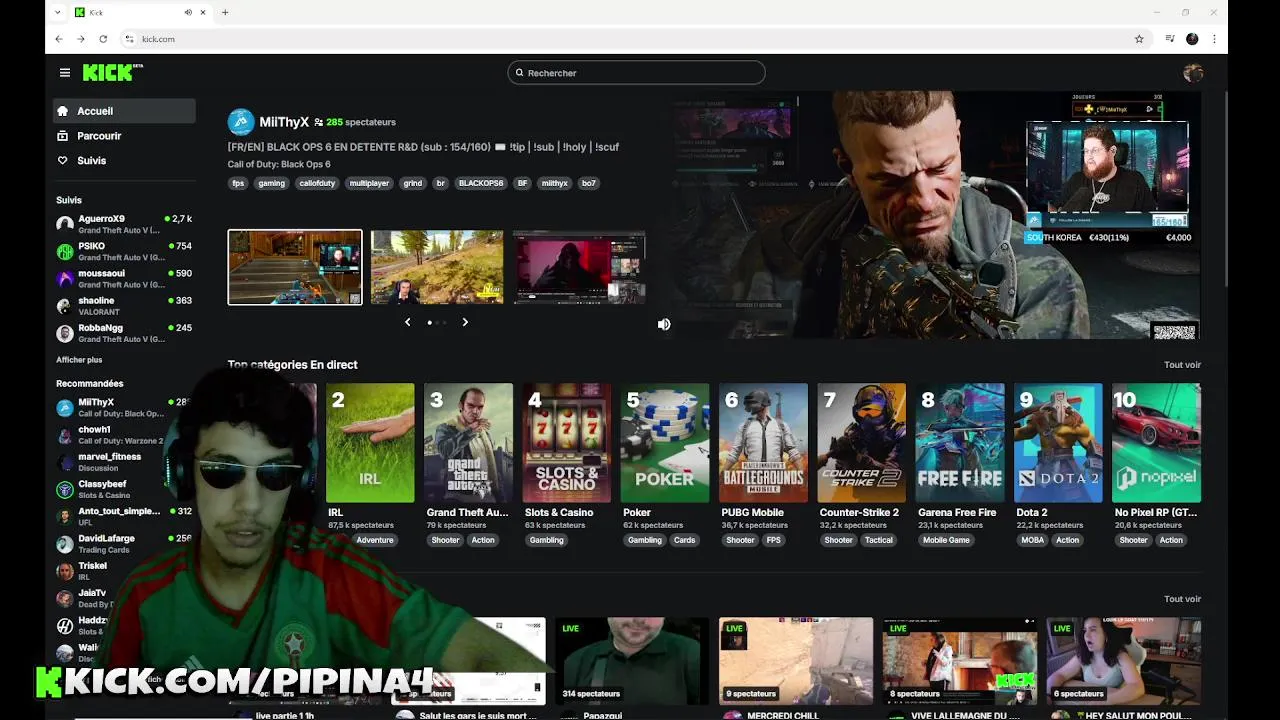
Task: Click the browser bookmark star icon
Action: point(1139,39)
